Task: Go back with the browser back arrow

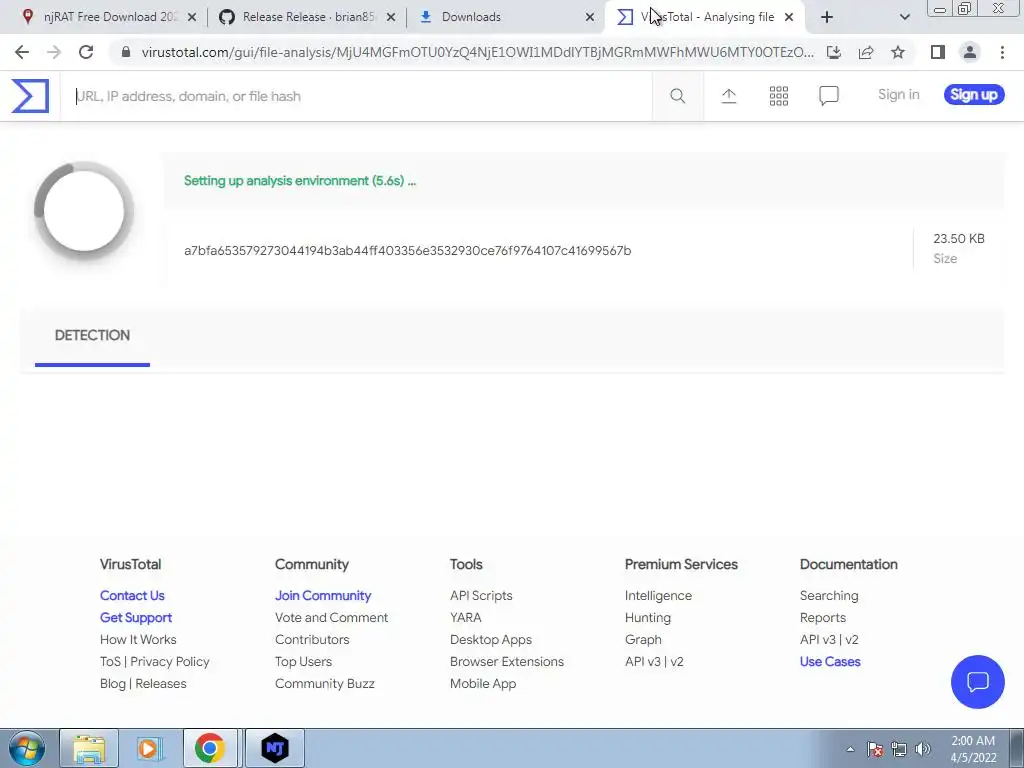Action: pos(22,52)
